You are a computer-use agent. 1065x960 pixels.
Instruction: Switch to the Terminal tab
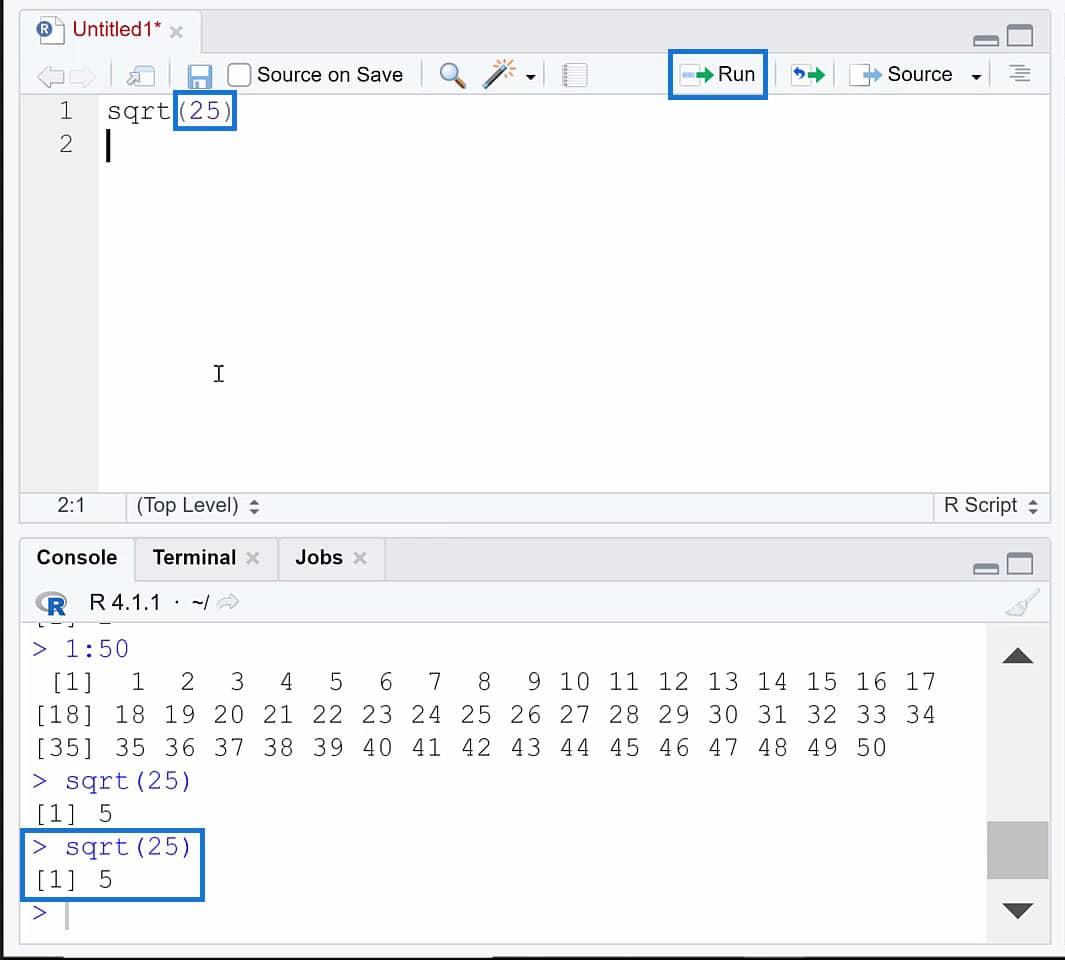click(x=194, y=557)
